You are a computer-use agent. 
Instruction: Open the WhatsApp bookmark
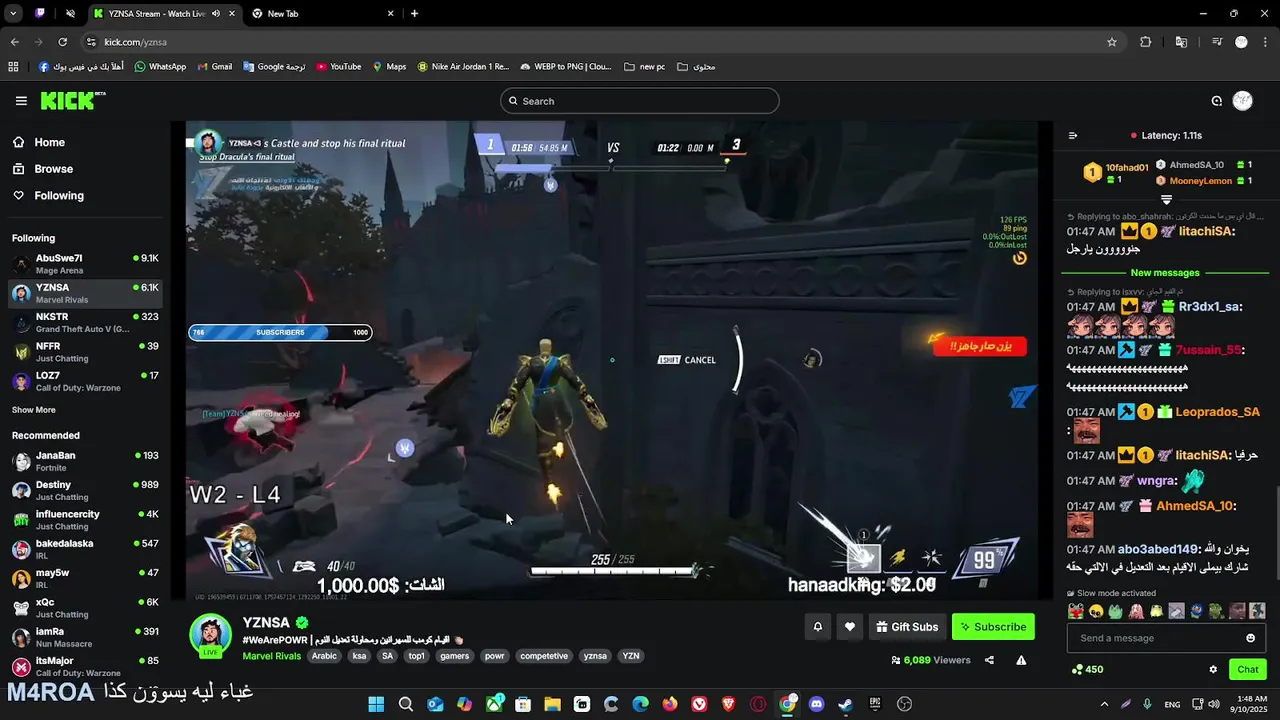[x=160, y=67]
